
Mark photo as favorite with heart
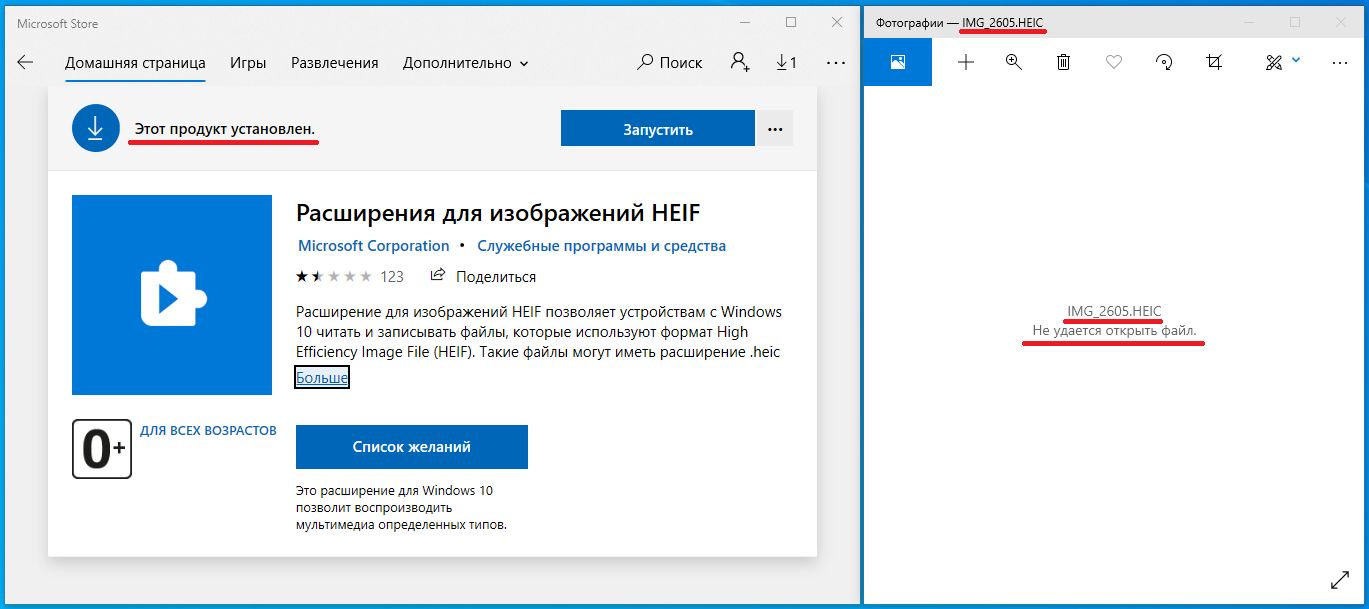tap(1114, 62)
